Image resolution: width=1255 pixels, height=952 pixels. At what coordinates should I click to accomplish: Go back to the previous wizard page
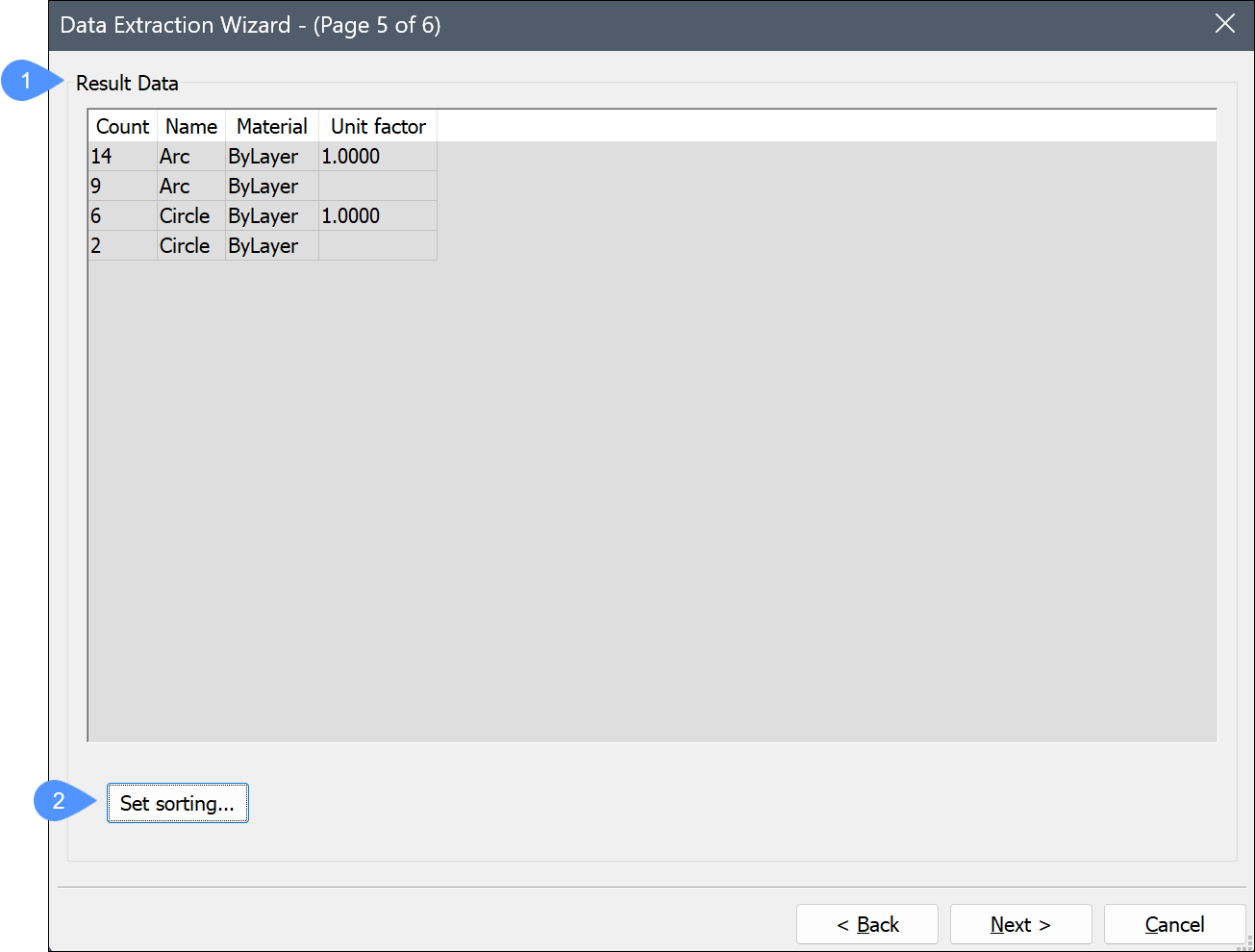866,924
